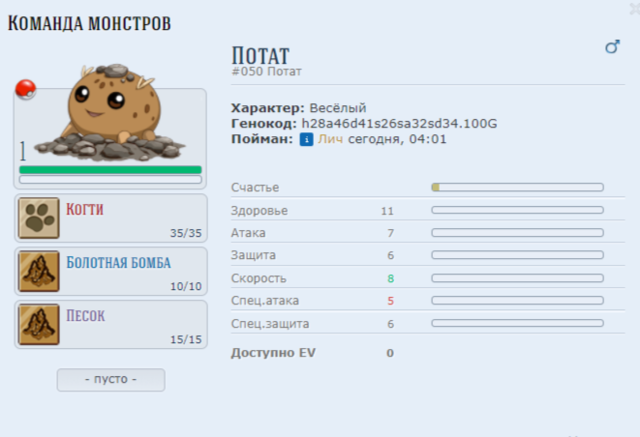Click the Атака stat bar

pos(518,233)
